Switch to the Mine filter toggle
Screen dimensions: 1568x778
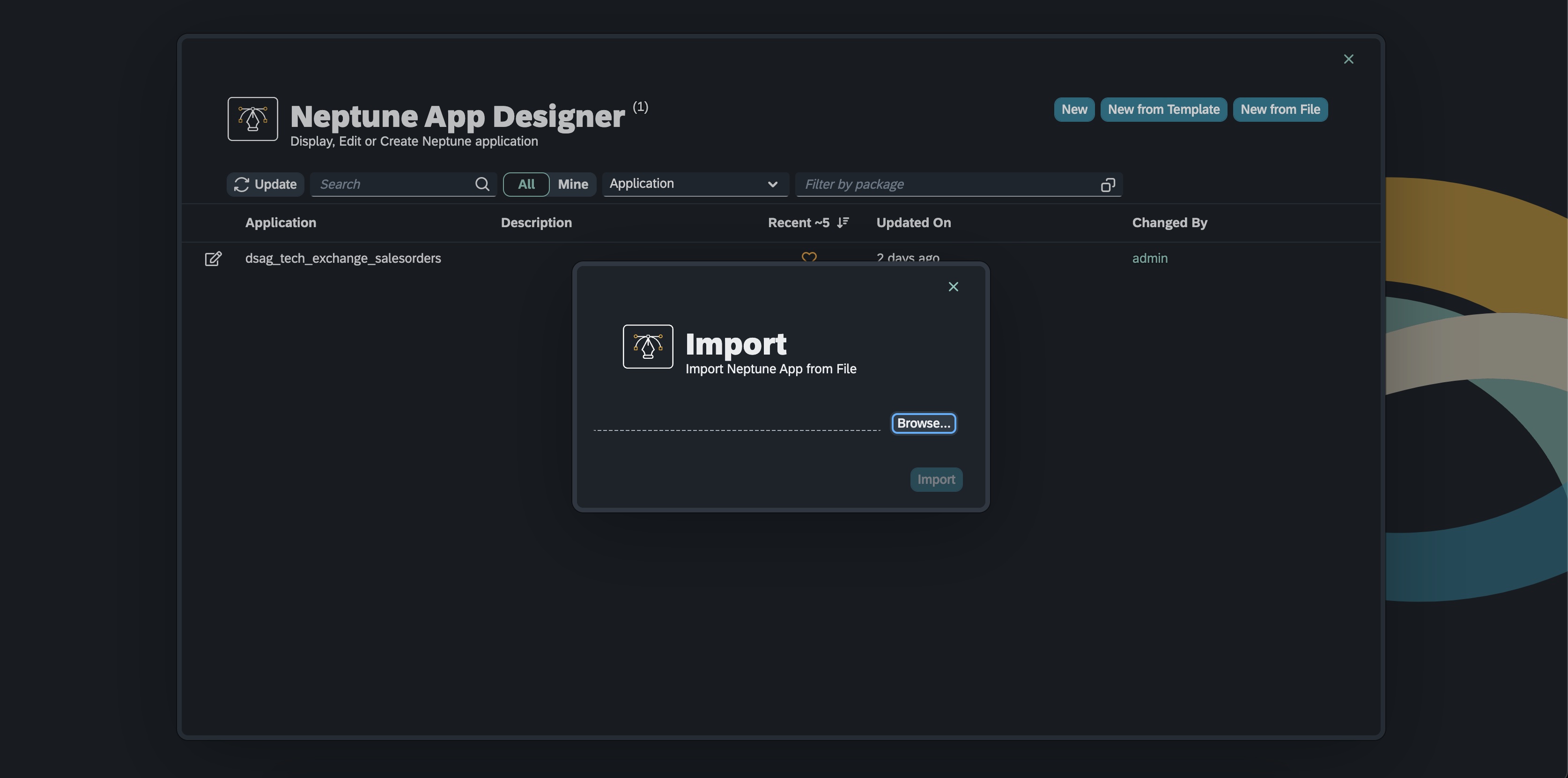(573, 184)
